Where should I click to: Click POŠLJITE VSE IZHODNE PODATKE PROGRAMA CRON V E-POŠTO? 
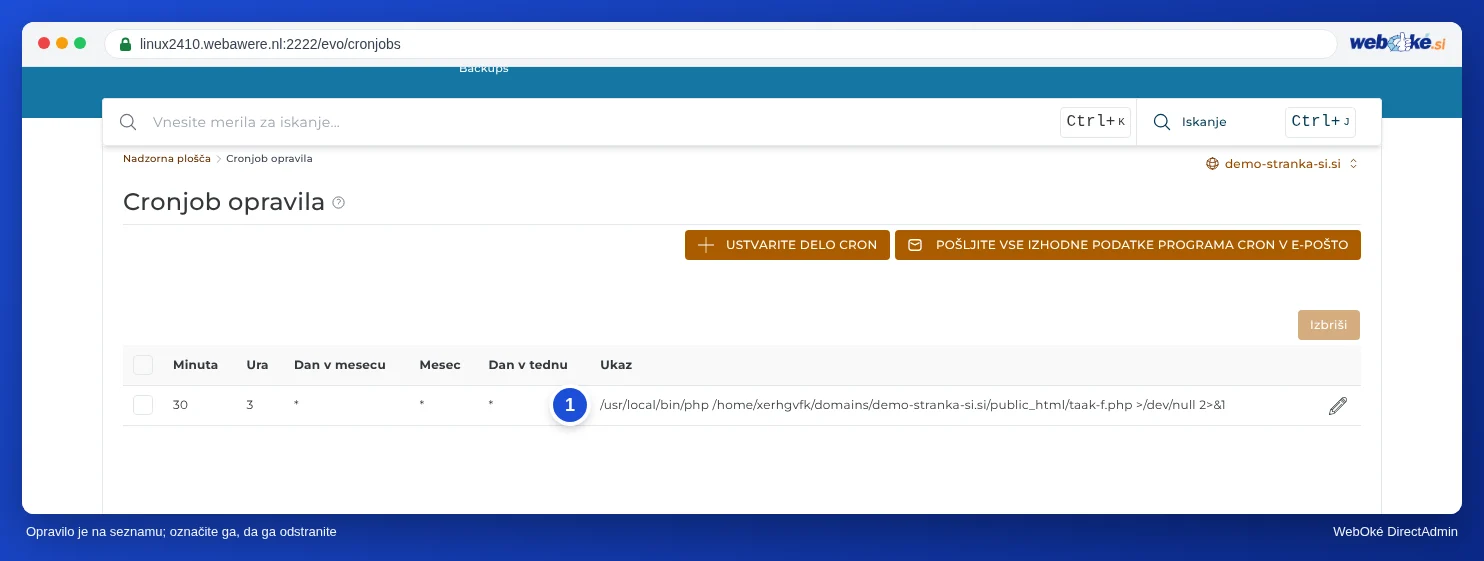point(1128,245)
